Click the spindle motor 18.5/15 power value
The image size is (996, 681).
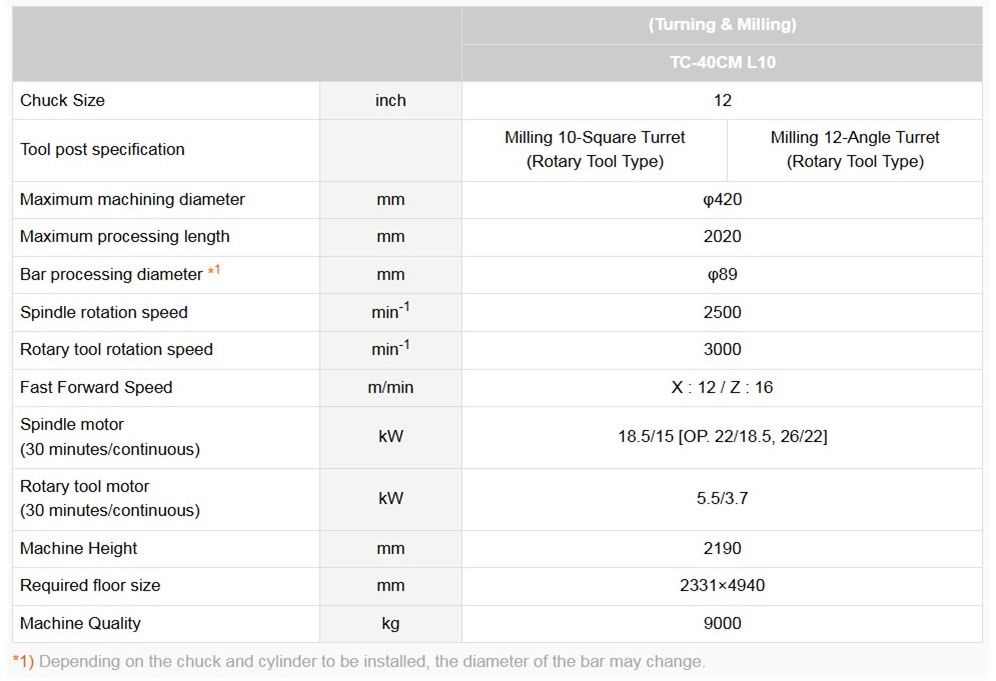[x=722, y=437]
